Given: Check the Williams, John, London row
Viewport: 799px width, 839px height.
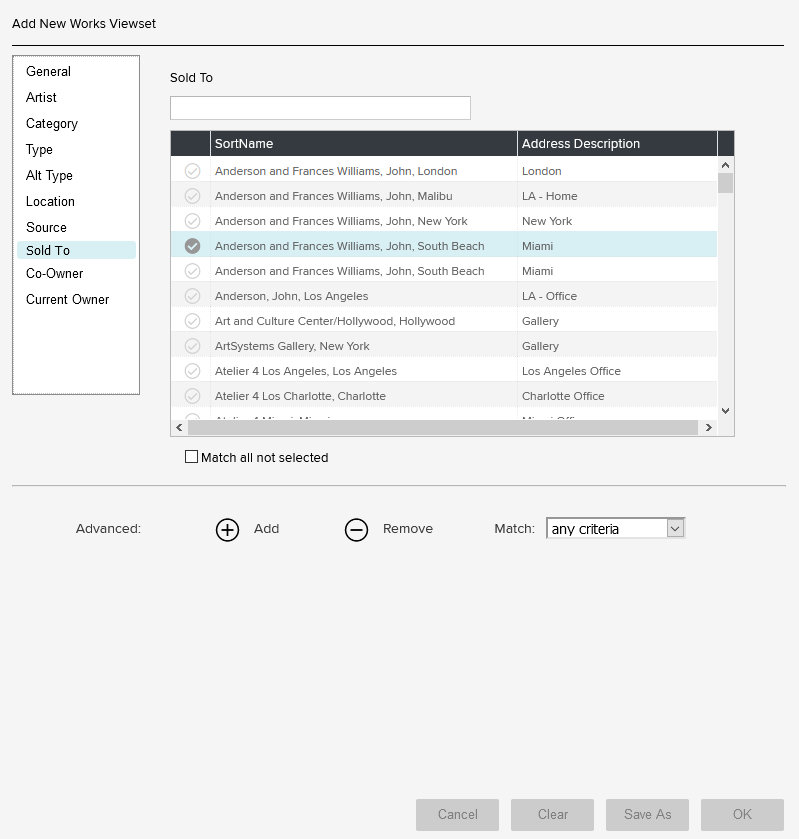Looking at the screenshot, I should (x=192, y=171).
